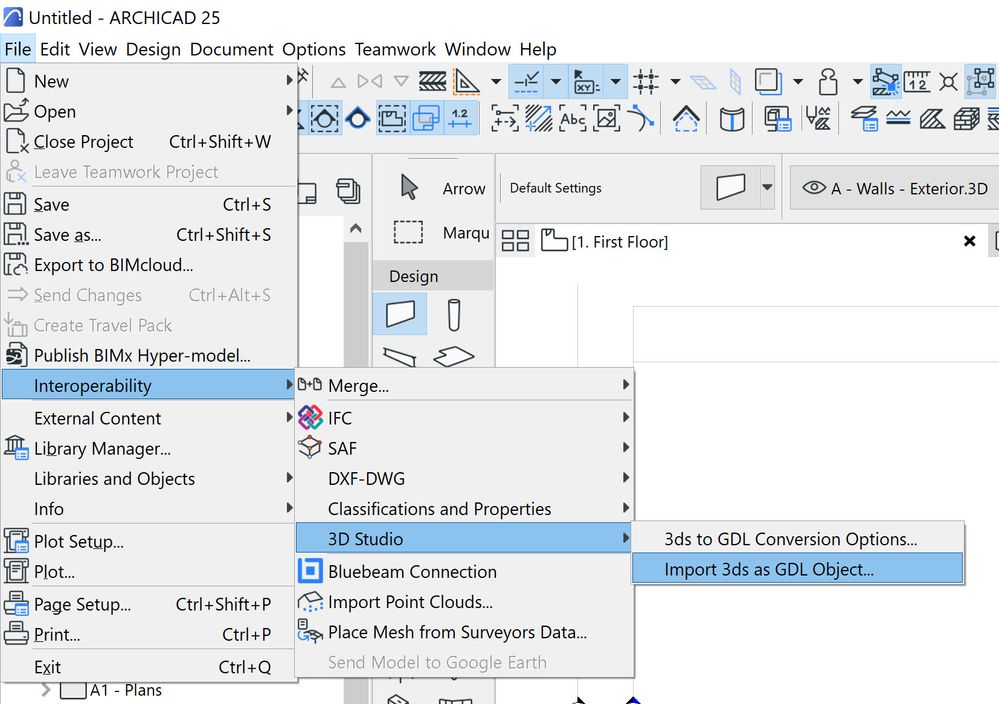This screenshot has width=999, height=704.
Task: Click the panel scroll-up arrow
Action: (x=356, y=229)
